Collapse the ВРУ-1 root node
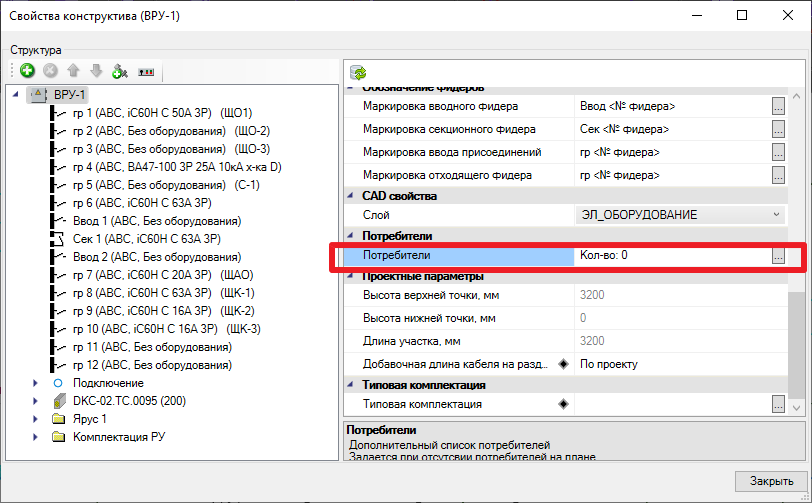 pyautogui.click(x=16, y=94)
